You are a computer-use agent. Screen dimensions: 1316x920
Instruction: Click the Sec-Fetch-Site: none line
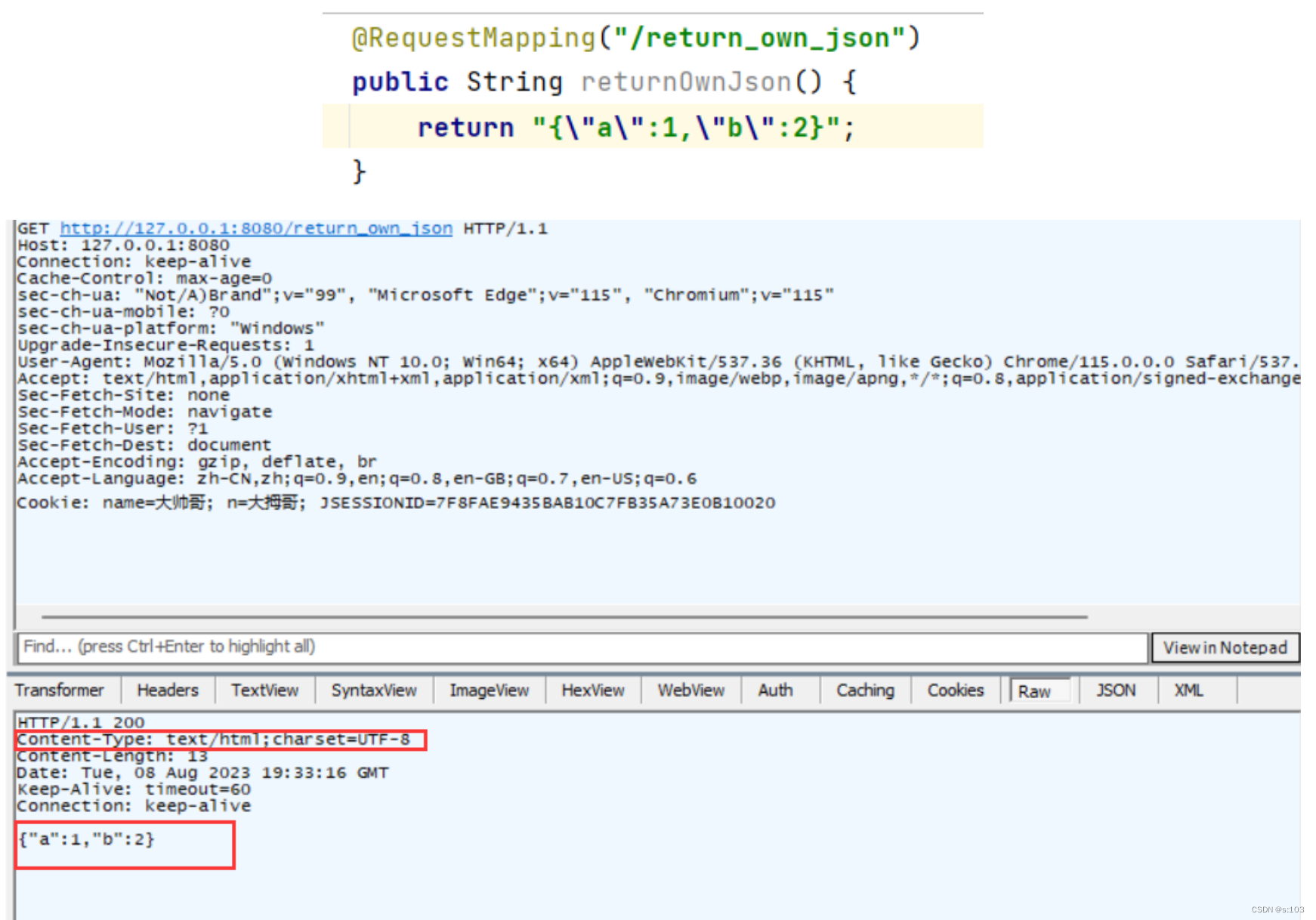pyautogui.click(x=123, y=394)
